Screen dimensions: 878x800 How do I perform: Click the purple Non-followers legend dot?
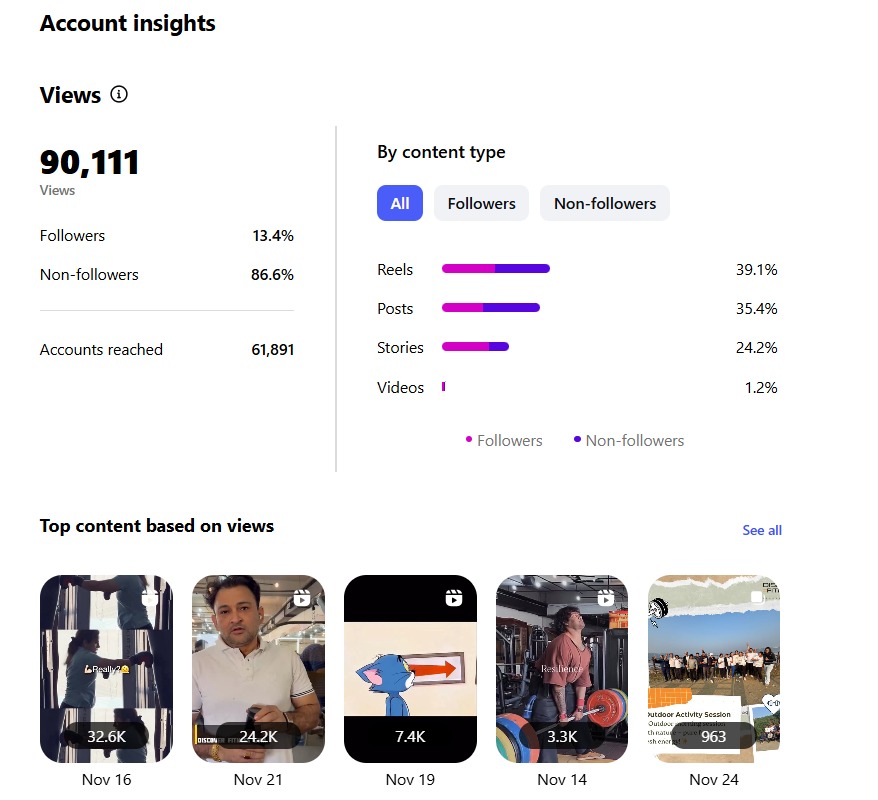click(x=576, y=440)
